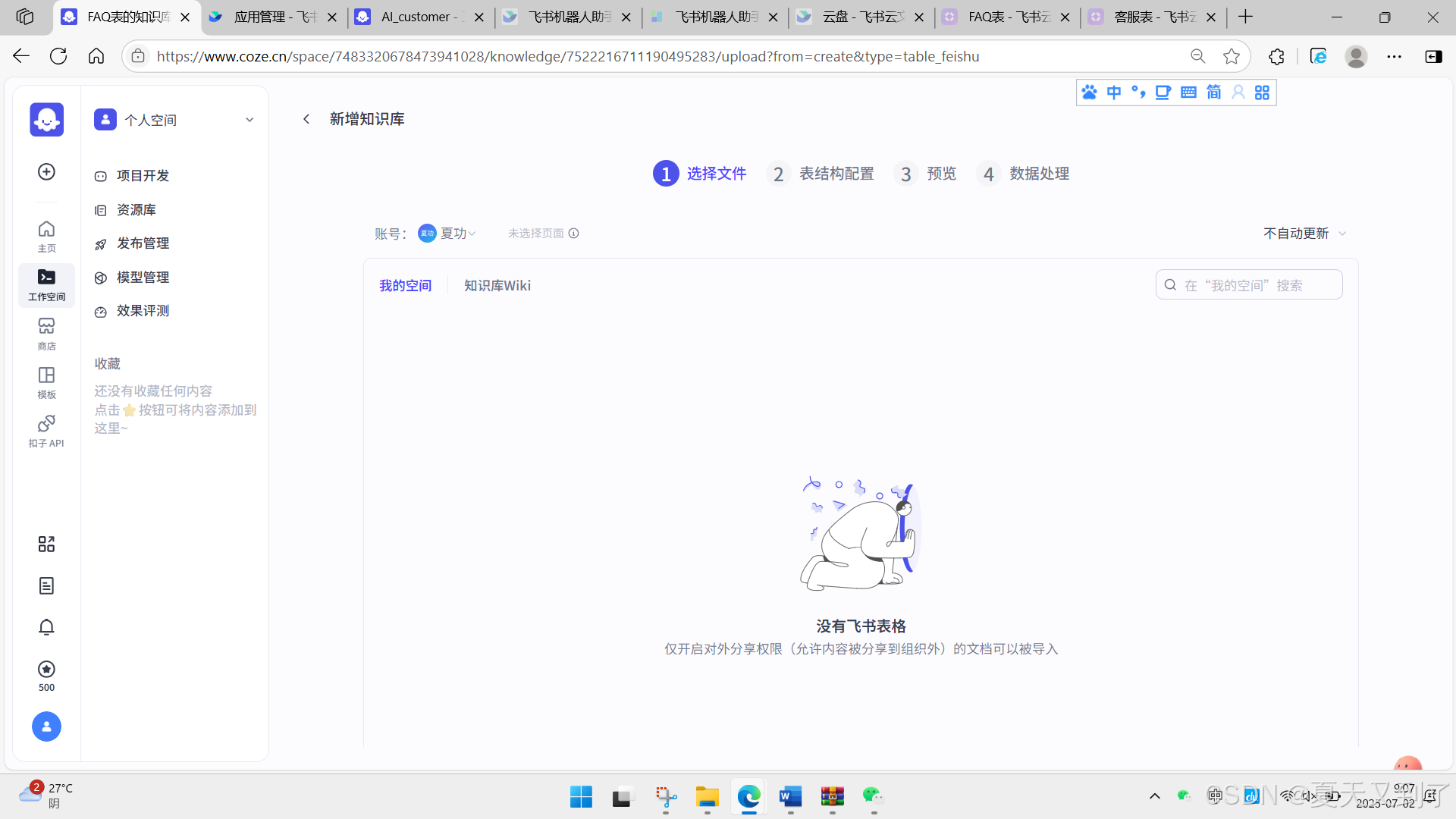The image size is (1456, 819).
Task: Switch to the 知识库Wiki tab
Action: [497, 286]
